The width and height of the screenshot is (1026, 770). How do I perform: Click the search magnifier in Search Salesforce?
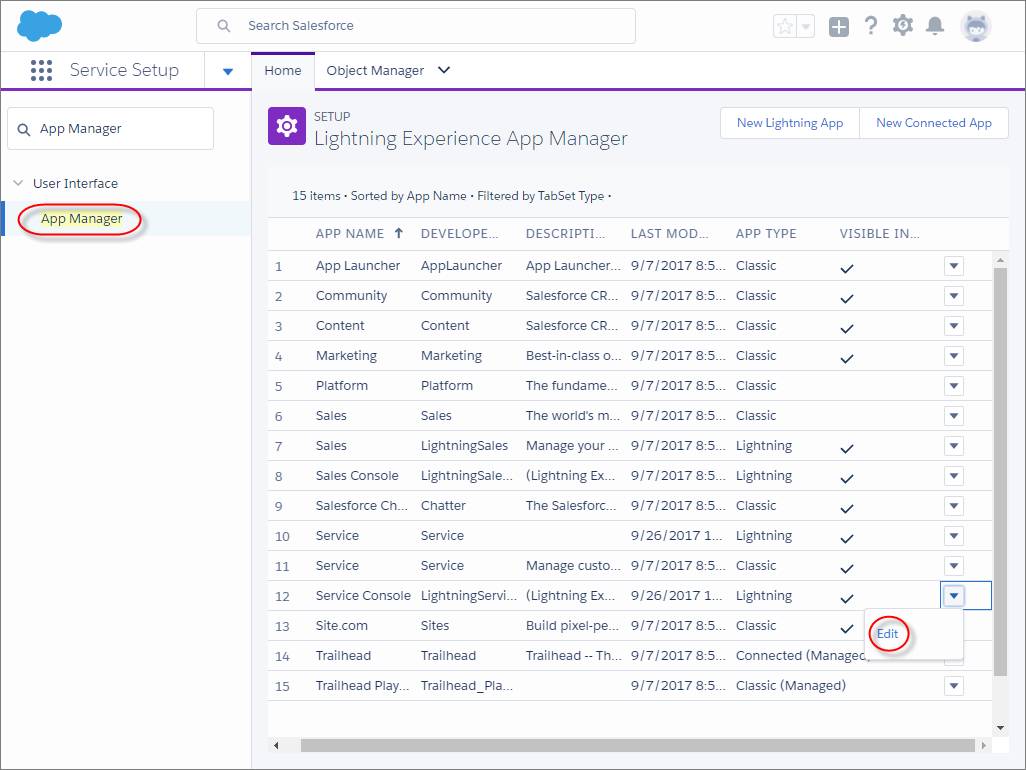[224, 26]
